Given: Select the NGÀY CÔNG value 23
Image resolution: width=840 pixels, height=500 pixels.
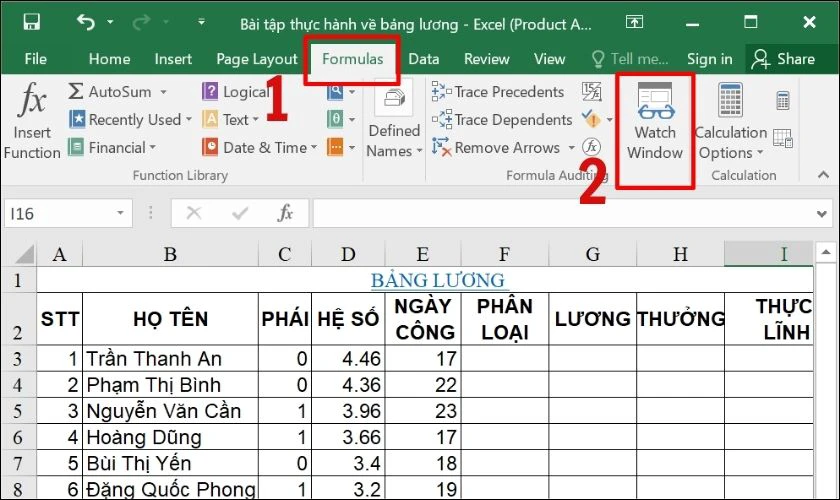Looking at the screenshot, I should click(x=423, y=411).
